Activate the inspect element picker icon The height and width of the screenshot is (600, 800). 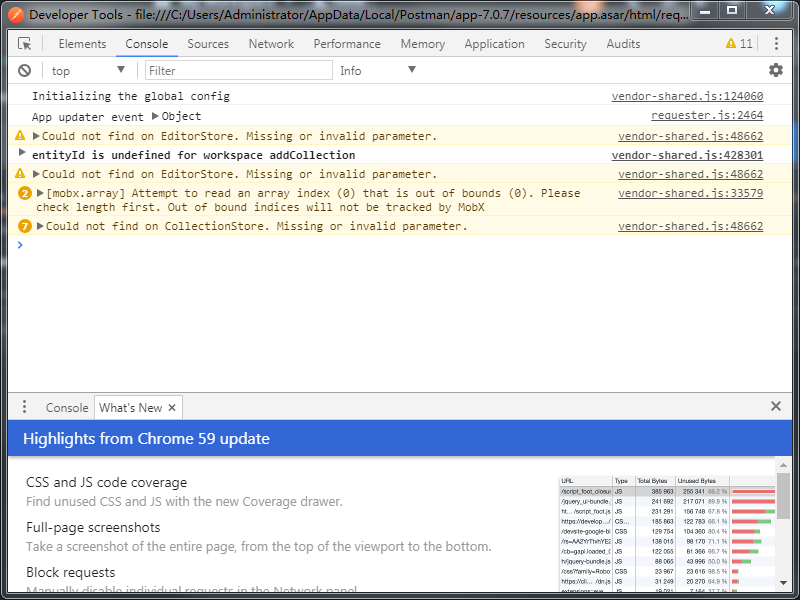click(24, 44)
